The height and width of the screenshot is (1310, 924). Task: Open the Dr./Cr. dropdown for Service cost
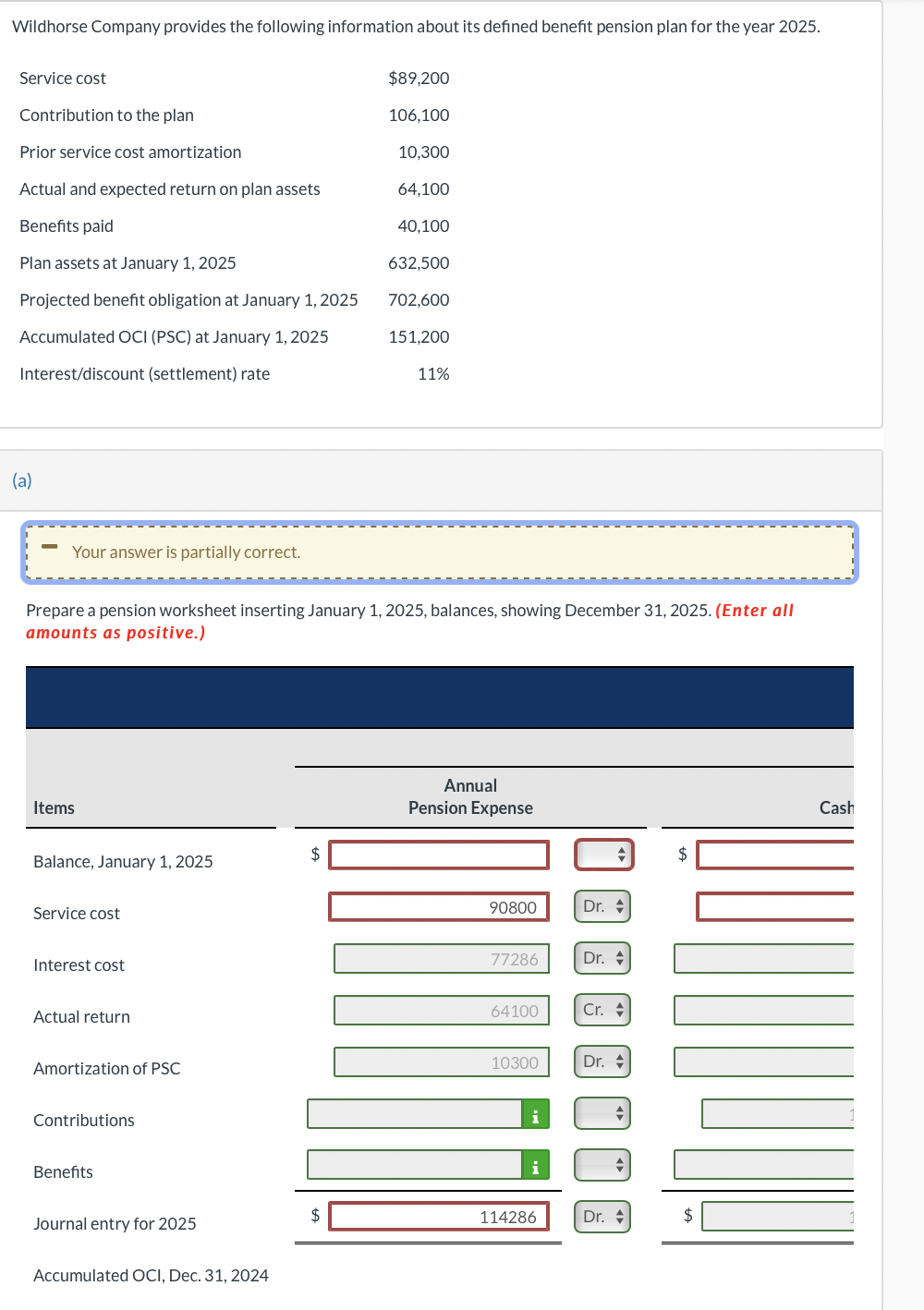pos(603,906)
